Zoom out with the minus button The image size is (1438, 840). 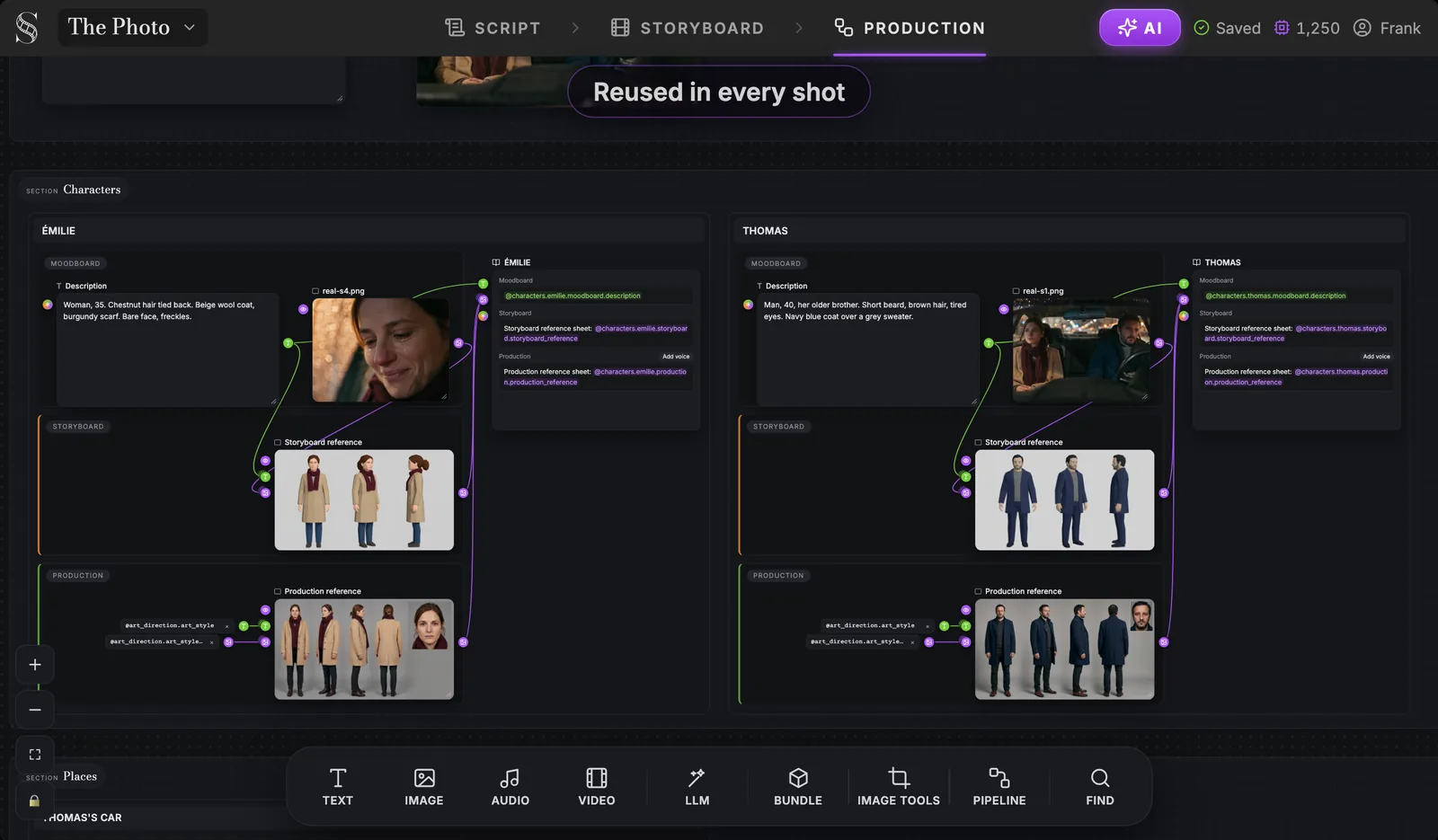pos(35,710)
